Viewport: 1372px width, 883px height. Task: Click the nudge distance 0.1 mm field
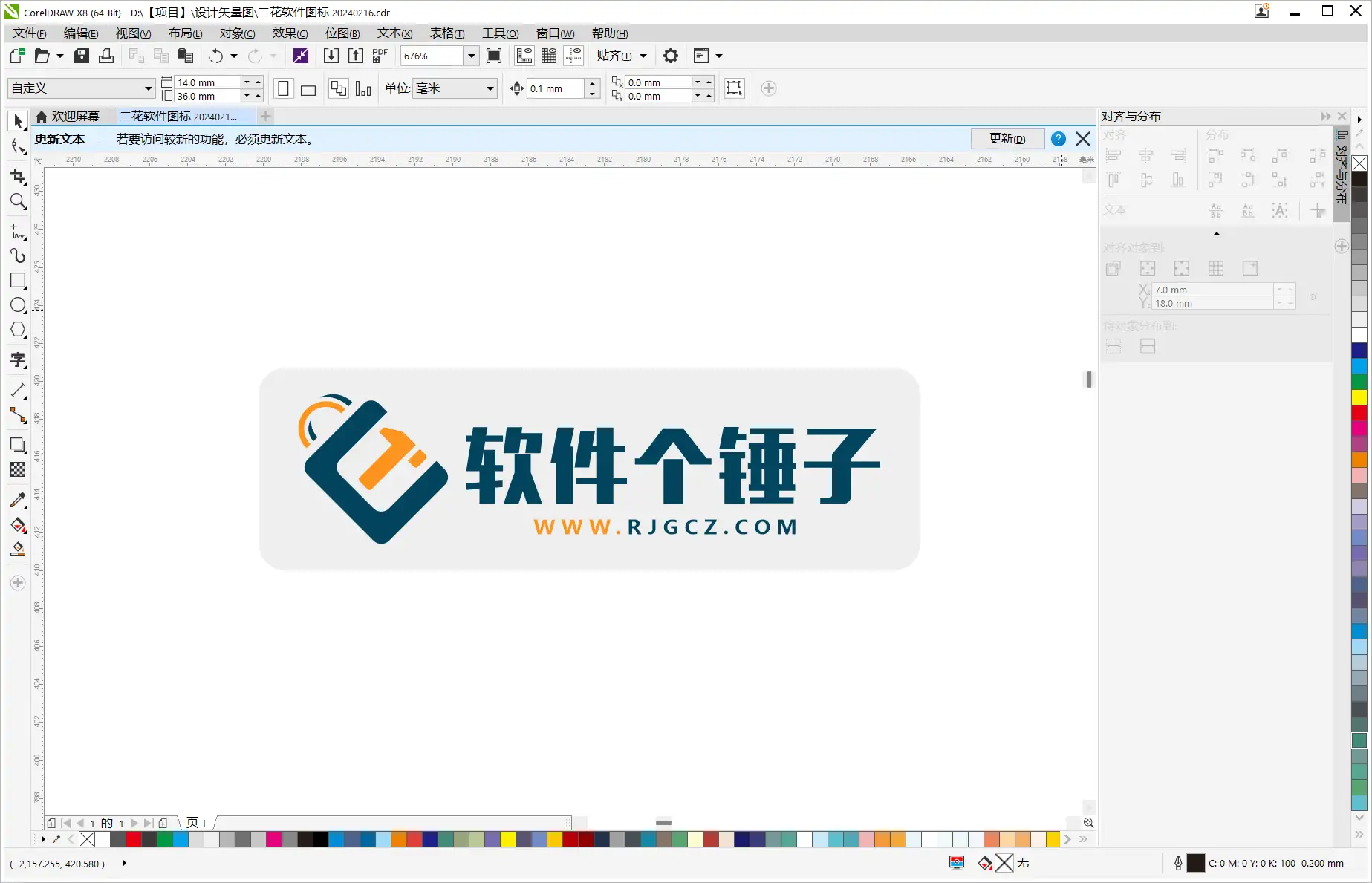coord(556,88)
